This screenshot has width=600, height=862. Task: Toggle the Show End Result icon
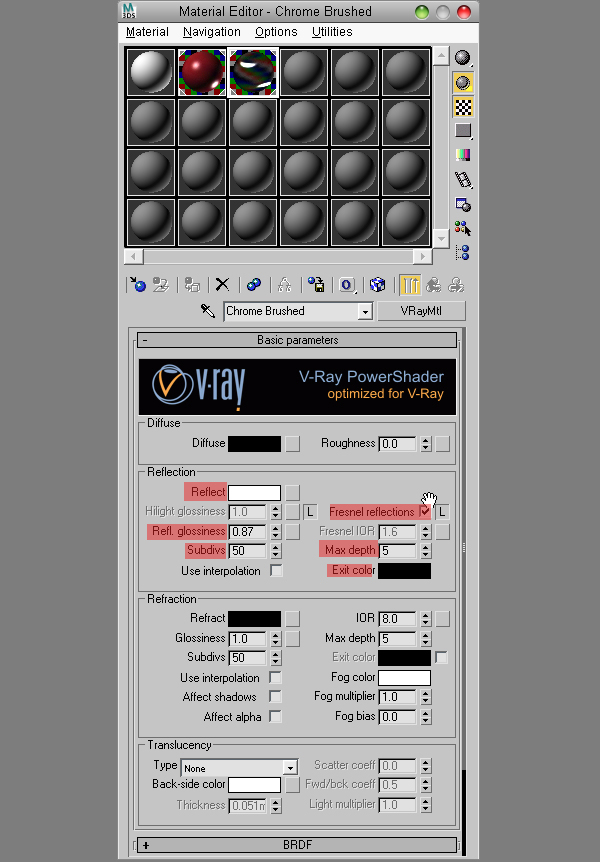tap(410, 284)
